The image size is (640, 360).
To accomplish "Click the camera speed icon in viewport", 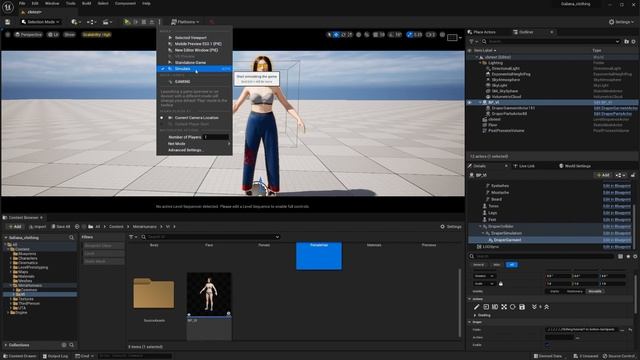I will (x=431, y=35).
